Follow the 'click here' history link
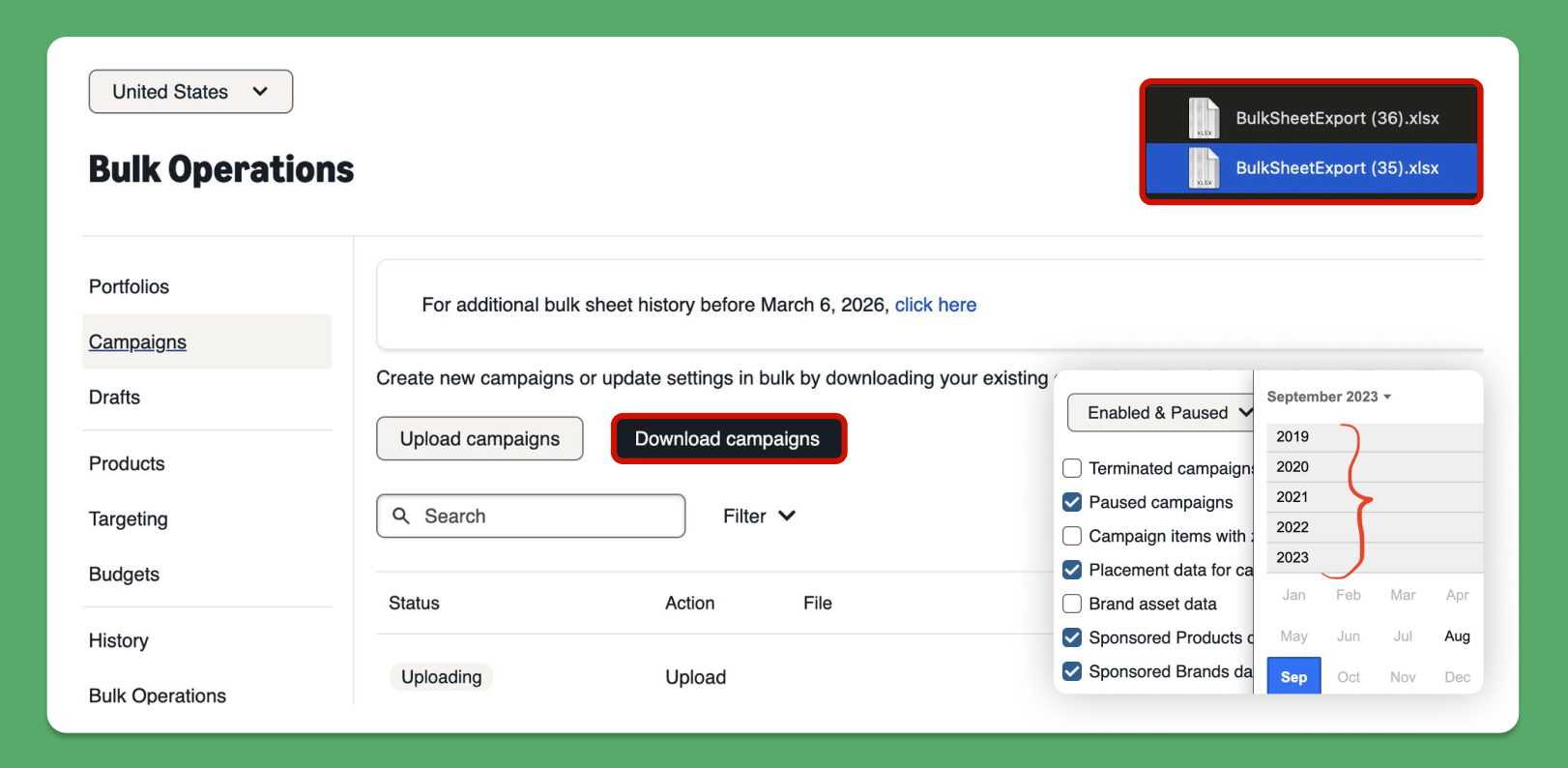1568x768 pixels. [935, 305]
